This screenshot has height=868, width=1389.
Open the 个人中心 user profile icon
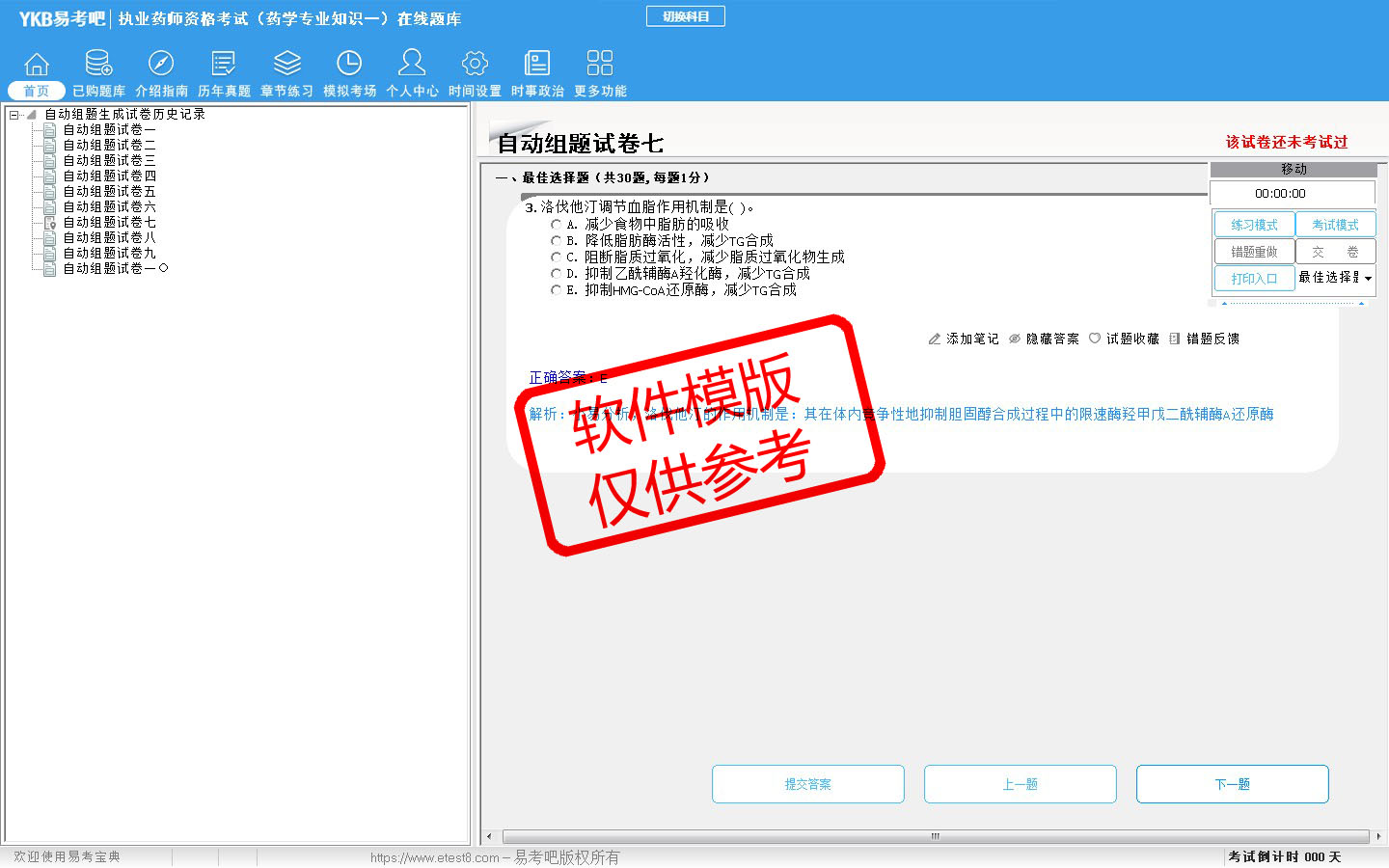tap(412, 65)
